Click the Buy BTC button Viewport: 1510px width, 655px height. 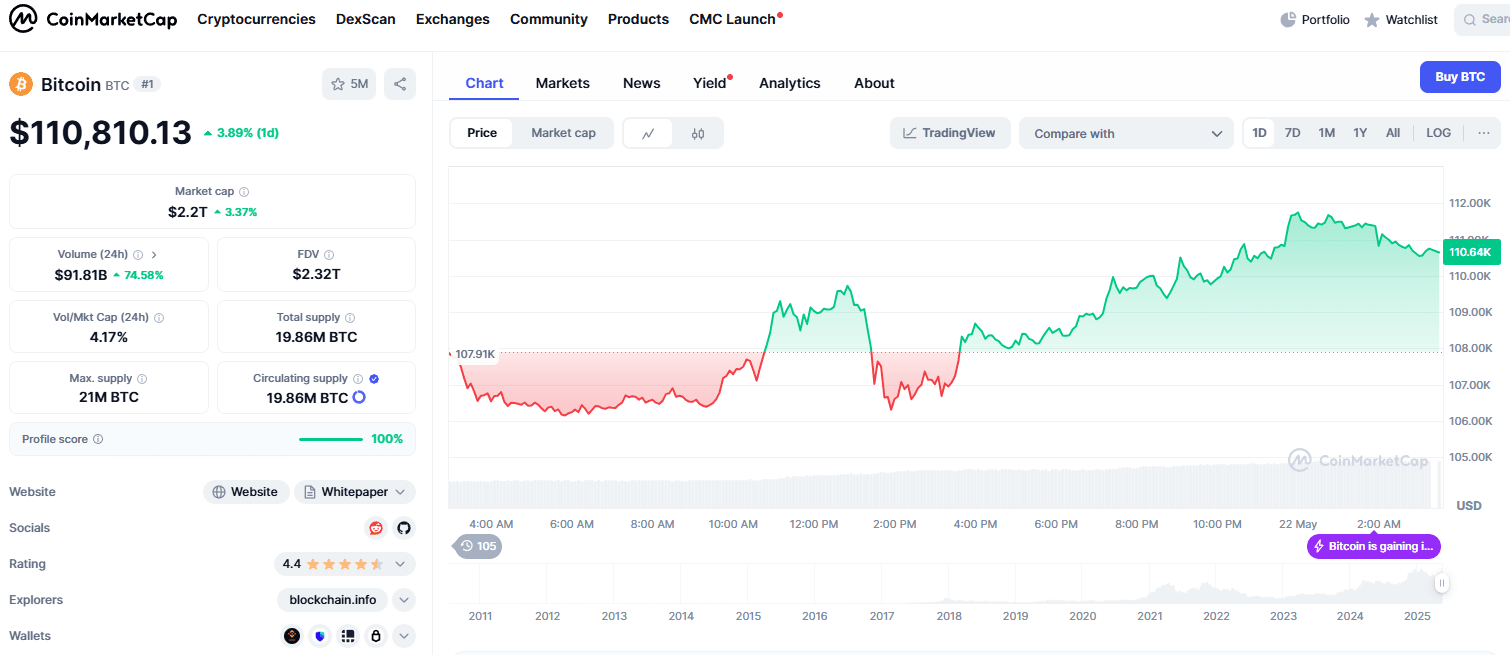pyautogui.click(x=1460, y=77)
